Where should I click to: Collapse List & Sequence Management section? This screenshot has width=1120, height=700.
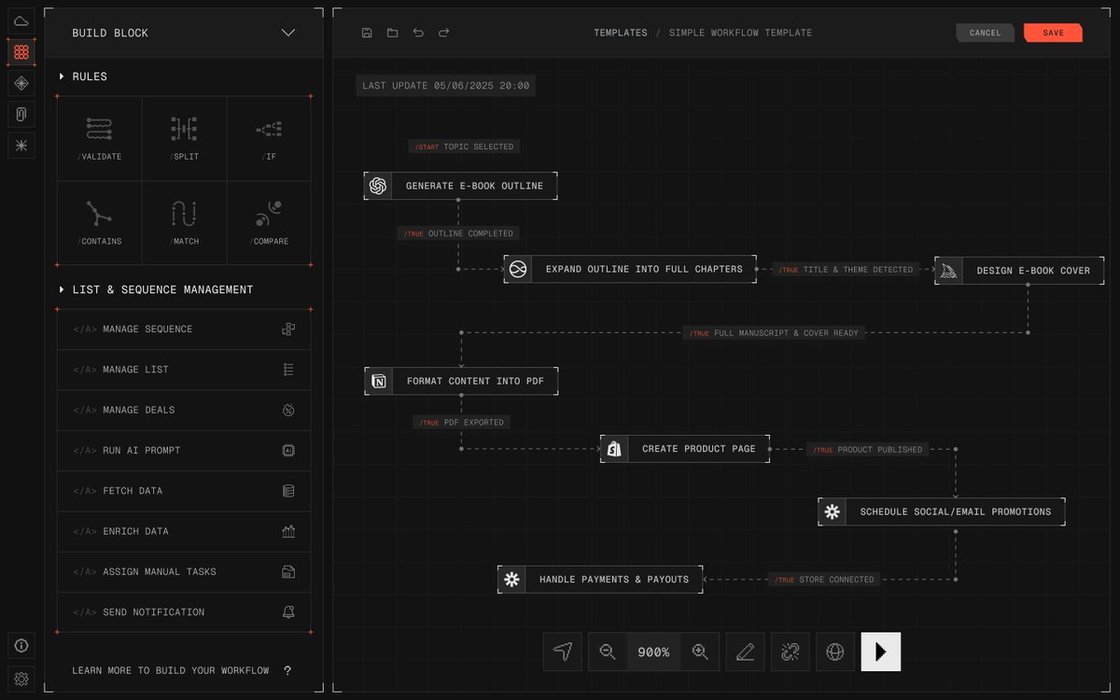(62, 290)
